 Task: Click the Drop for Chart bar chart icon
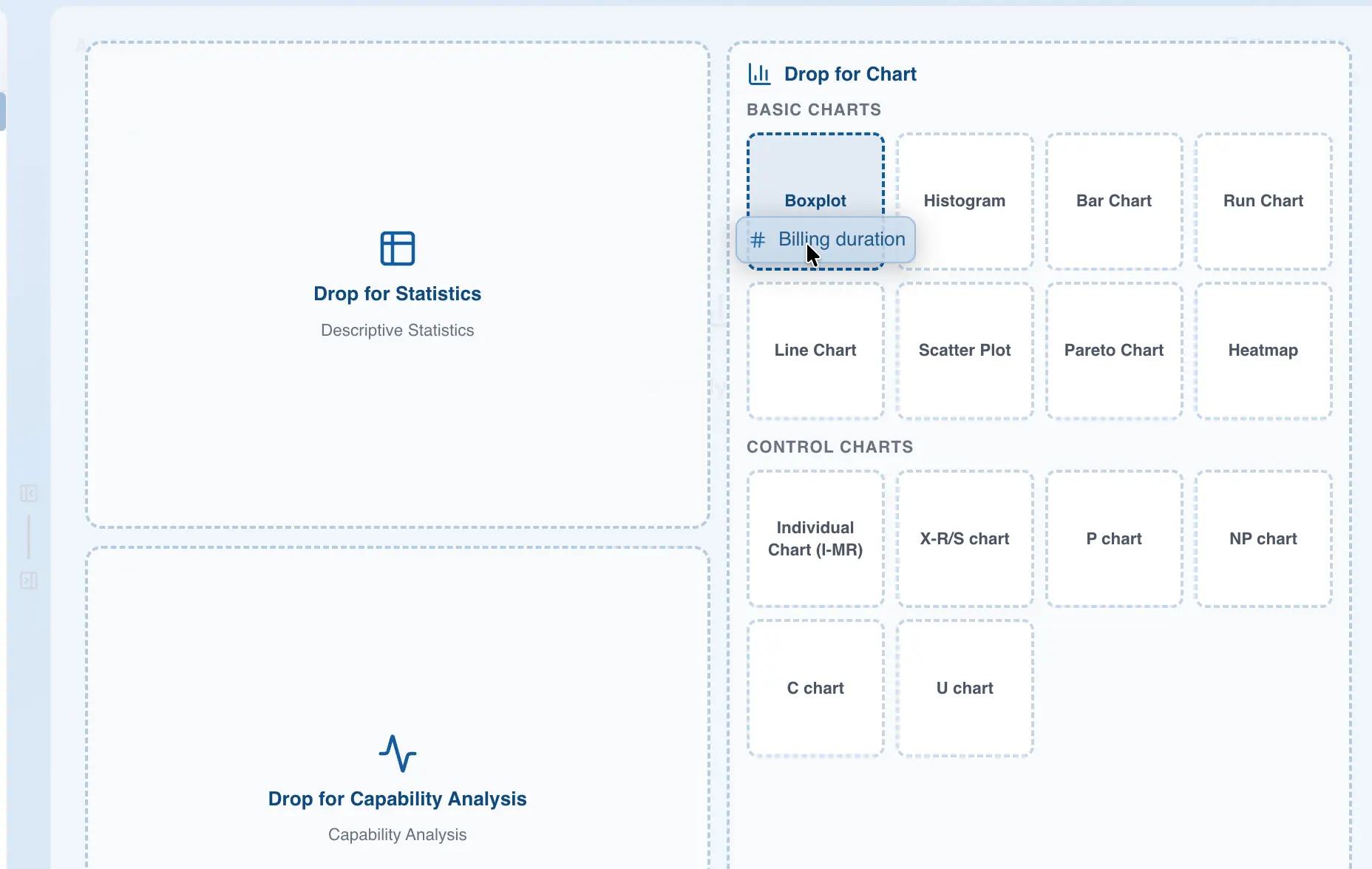(759, 73)
